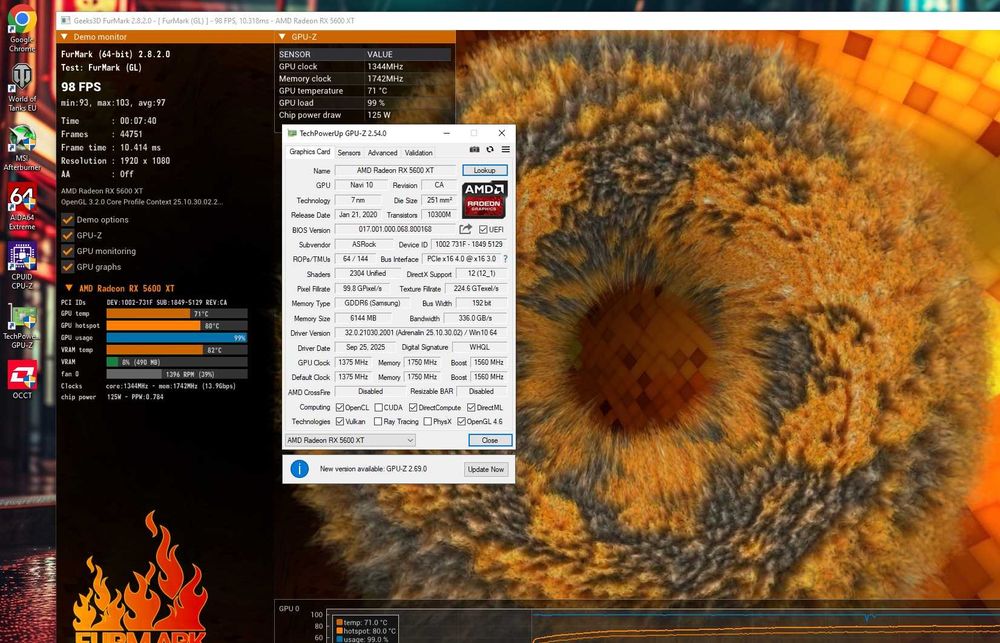Click the Driver Version field
The height and width of the screenshot is (643, 1000).
pos(421,333)
